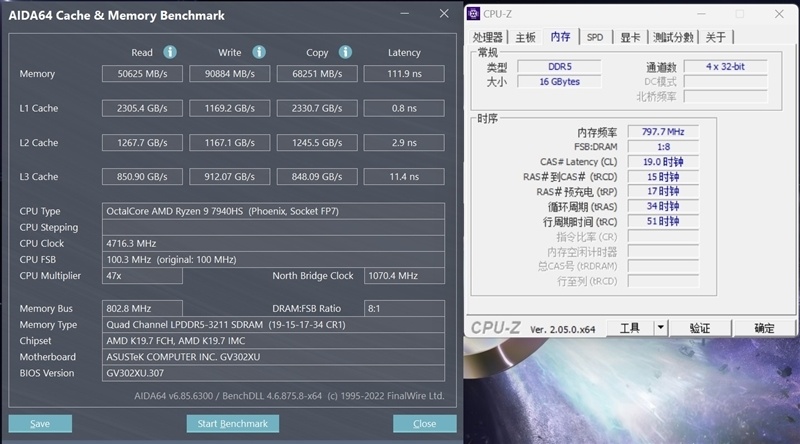Switch to the 处理器 tab in CPU-Z
The height and width of the screenshot is (444, 800).
[x=487, y=37]
